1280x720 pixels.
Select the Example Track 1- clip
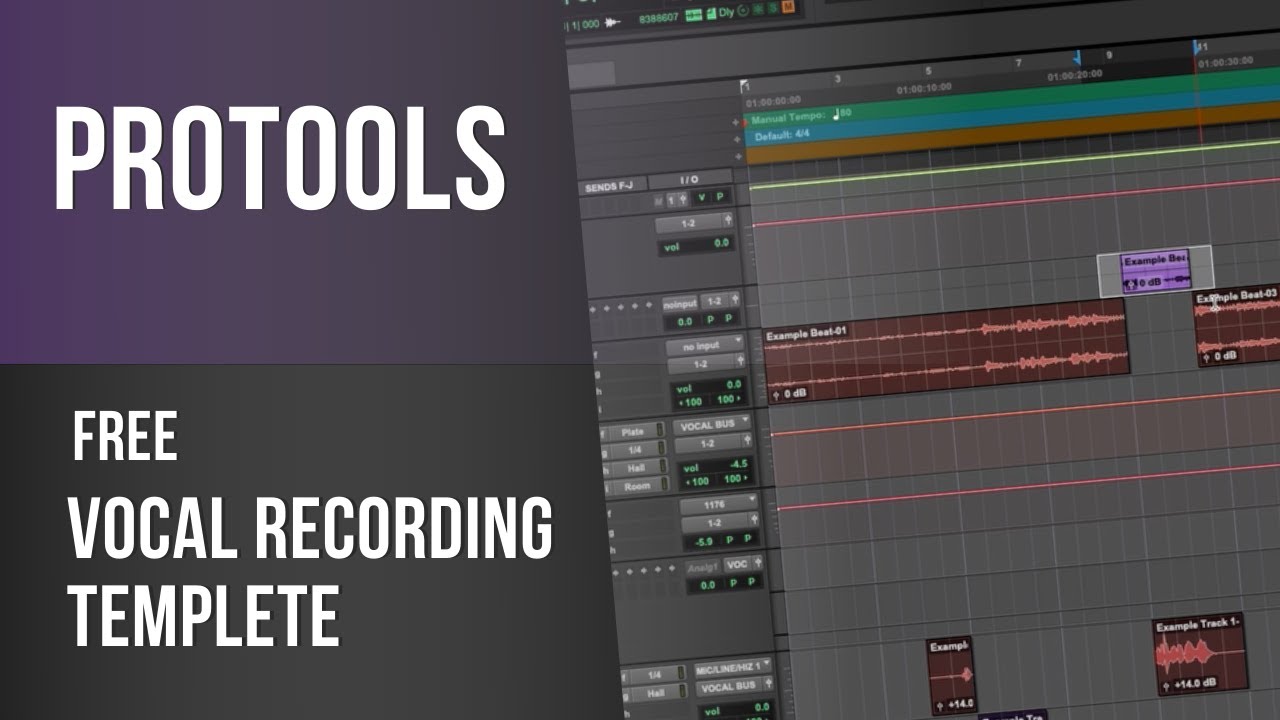pyautogui.click(x=1201, y=654)
